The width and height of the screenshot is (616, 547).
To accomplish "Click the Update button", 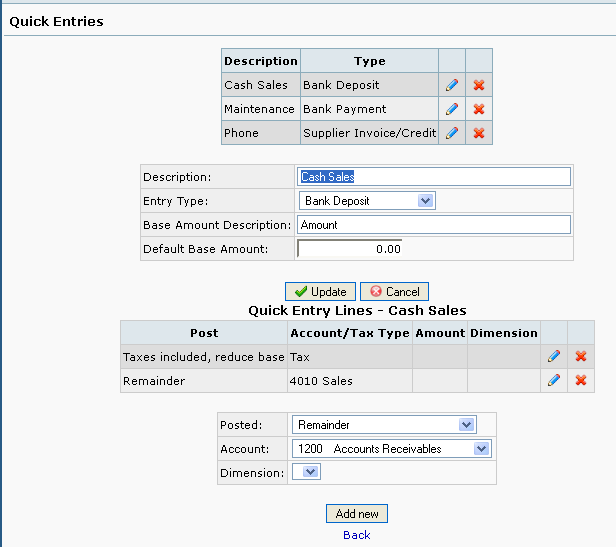I will [320, 292].
